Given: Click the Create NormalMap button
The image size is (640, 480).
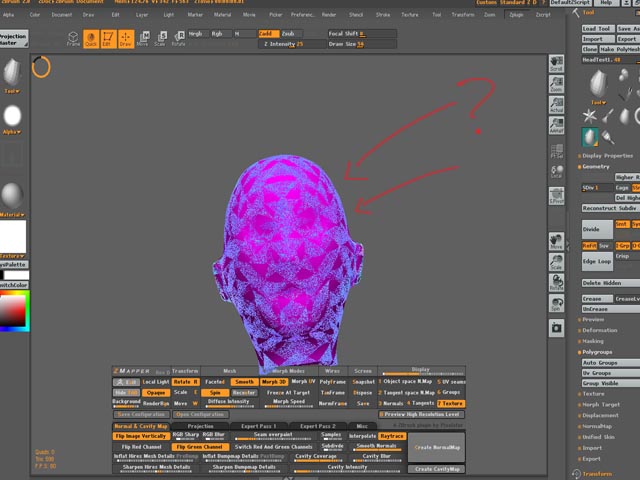Looking at the screenshot, I should (x=437, y=447).
